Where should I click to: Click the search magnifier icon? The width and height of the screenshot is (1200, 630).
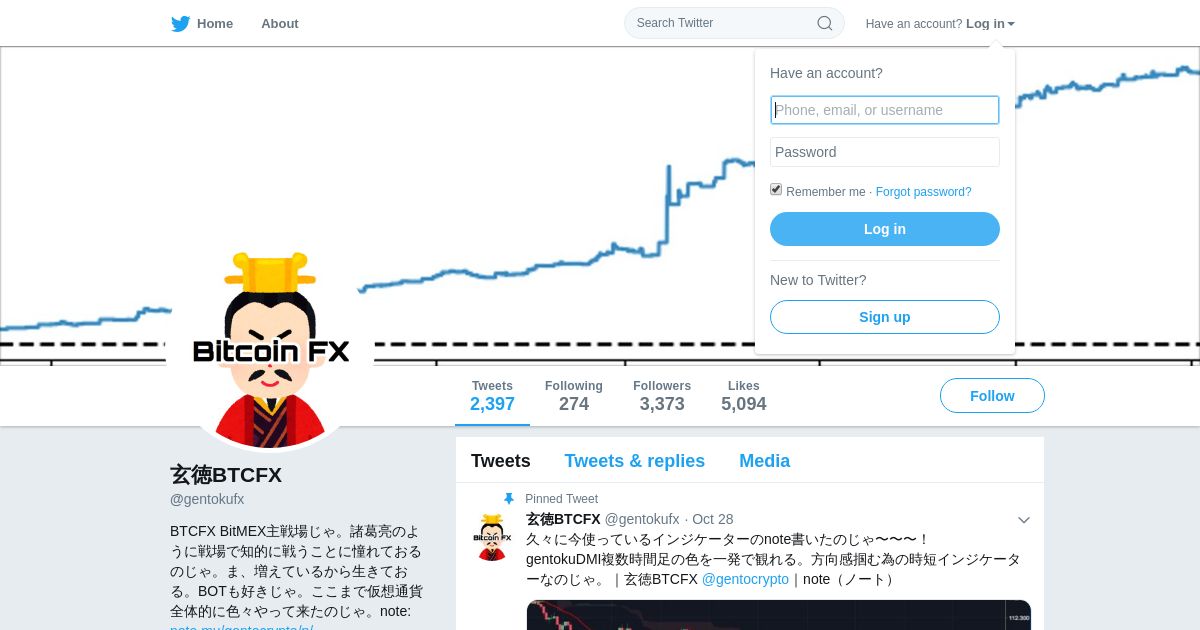pyautogui.click(x=825, y=23)
